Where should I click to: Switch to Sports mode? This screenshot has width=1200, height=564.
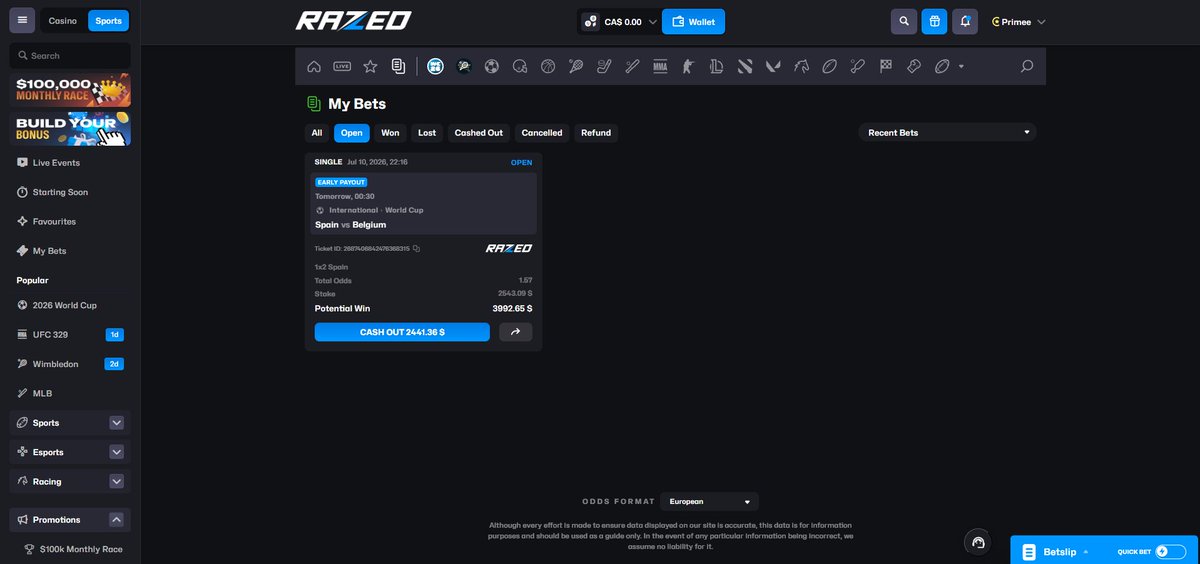(108, 20)
